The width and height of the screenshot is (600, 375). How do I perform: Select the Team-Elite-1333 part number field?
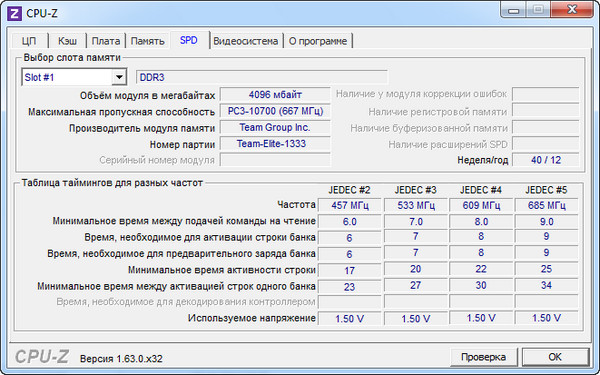click(x=275, y=144)
